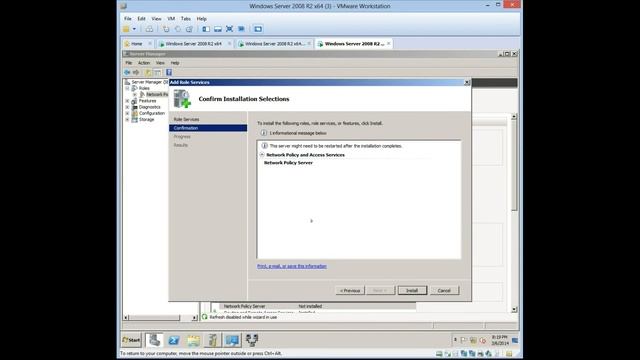The image size is (640, 360).
Task: Open dropdown arrow beside VMware folder icon
Action: [x=134, y=29]
